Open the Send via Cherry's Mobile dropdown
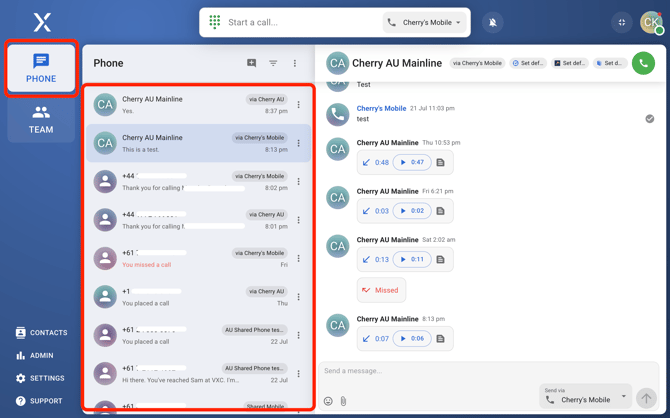 pos(585,396)
